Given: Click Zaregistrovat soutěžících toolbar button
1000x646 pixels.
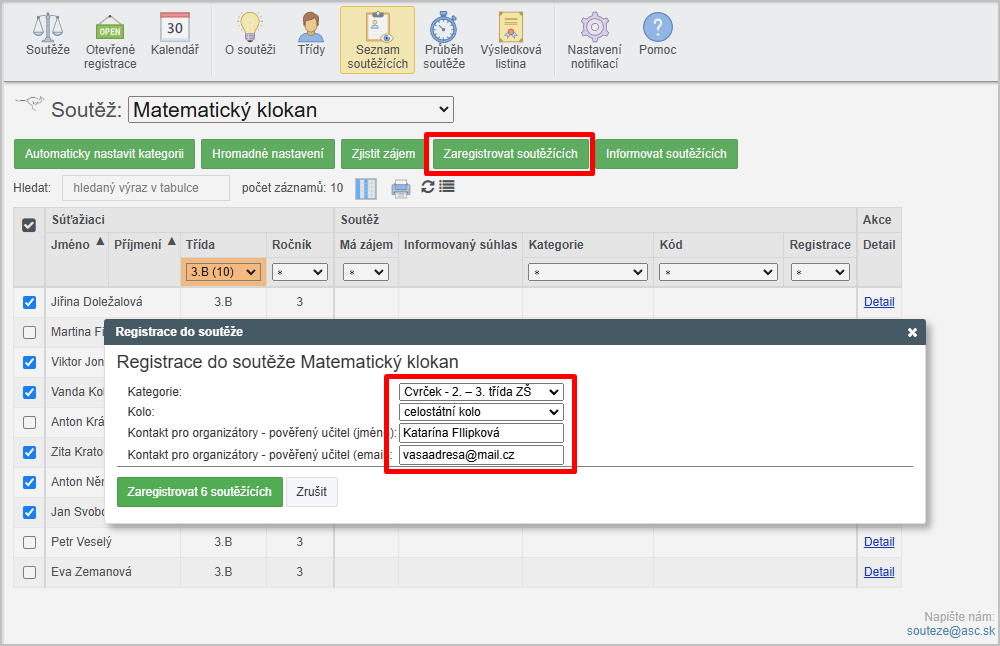Looking at the screenshot, I should [510, 154].
